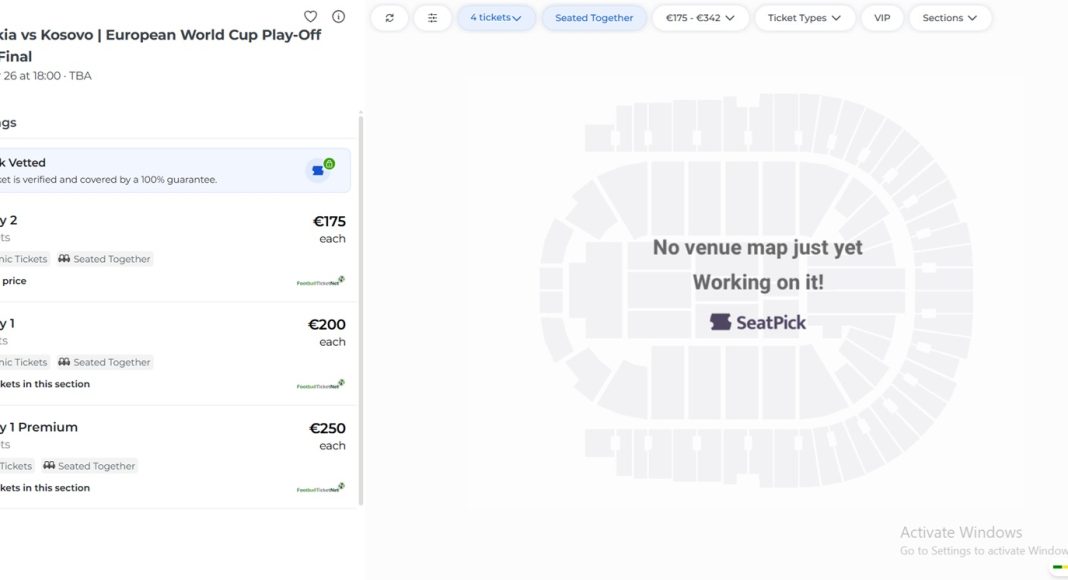Click the FootballTicketNet logo on €200 listing
The width and height of the screenshot is (1068, 580).
click(x=320, y=385)
